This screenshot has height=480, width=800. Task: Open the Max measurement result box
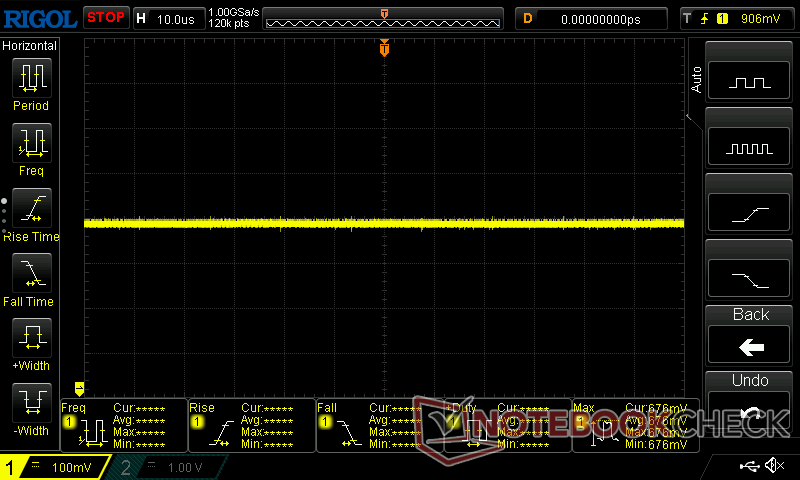(636, 425)
